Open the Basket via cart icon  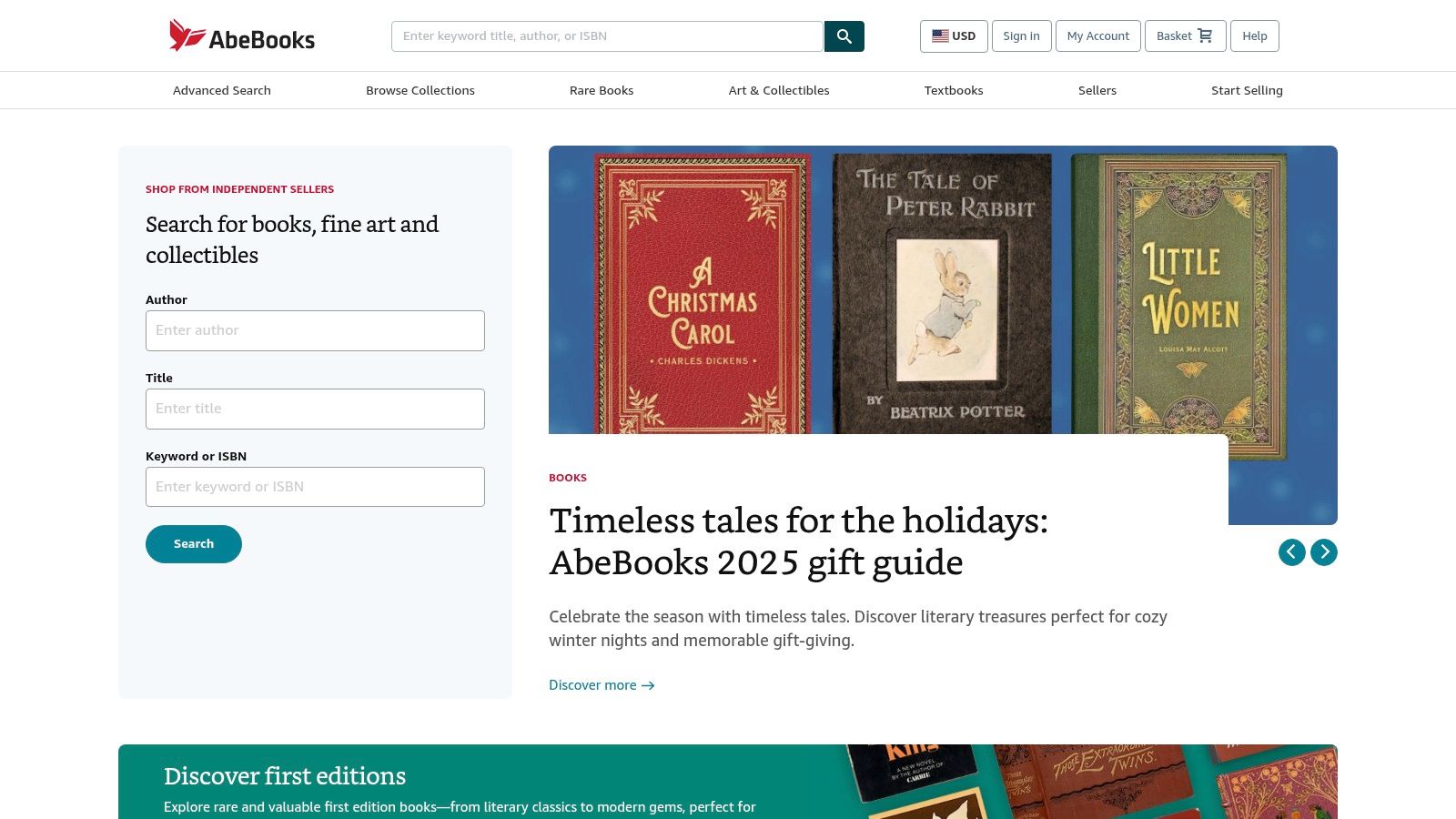click(x=1205, y=35)
